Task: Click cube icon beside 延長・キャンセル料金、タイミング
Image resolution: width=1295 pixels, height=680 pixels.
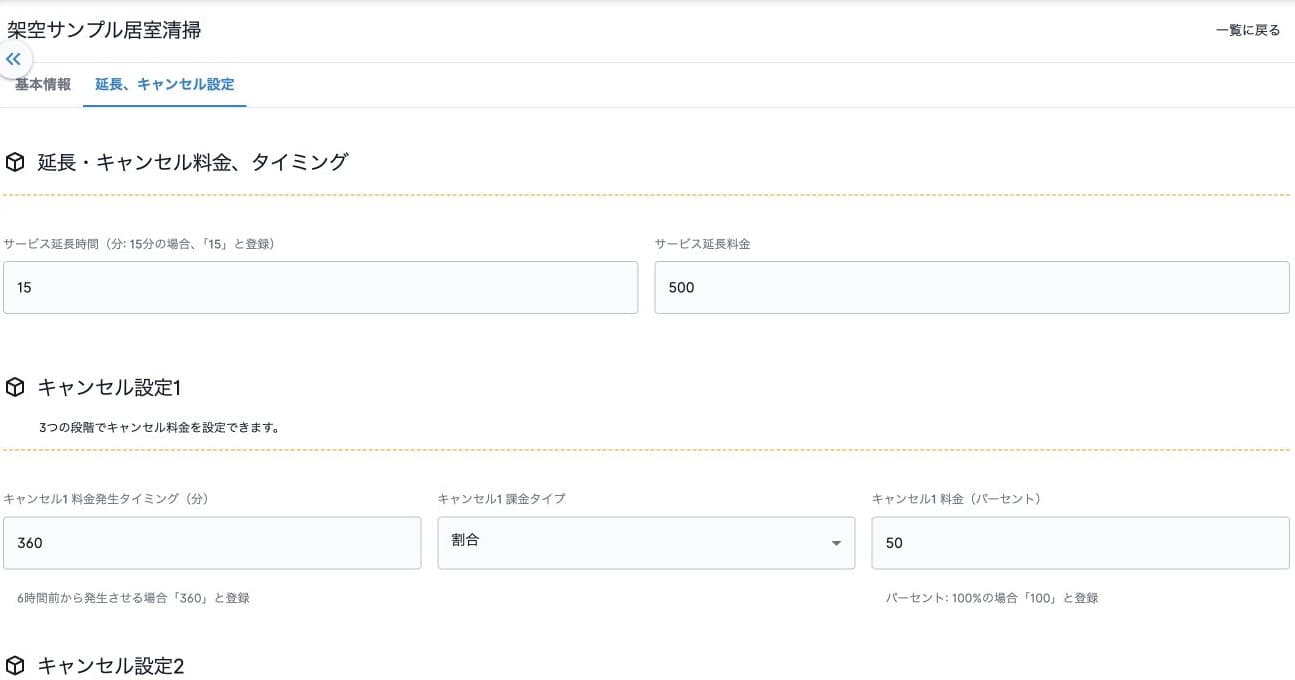Action: (15, 162)
